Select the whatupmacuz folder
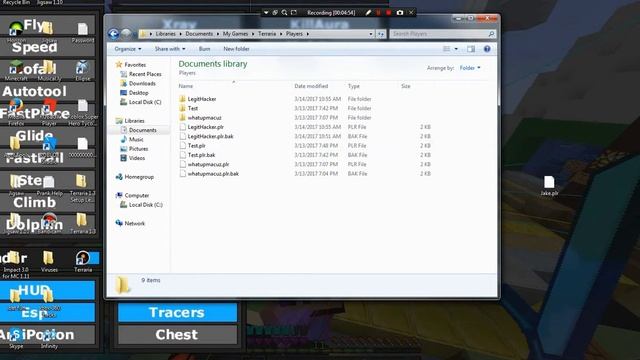The image size is (640, 360). (200, 118)
